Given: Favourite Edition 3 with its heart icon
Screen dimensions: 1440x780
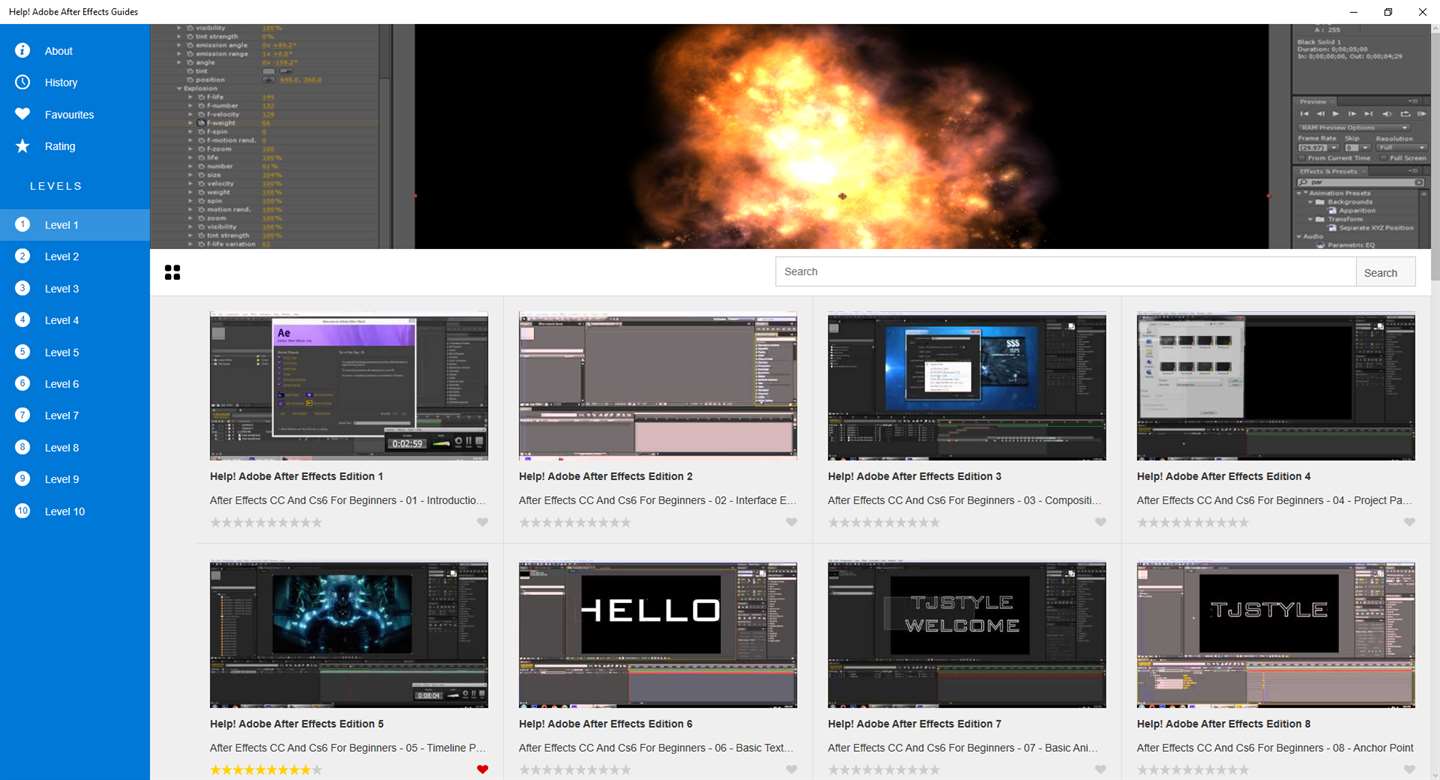Looking at the screenshot, I should click(1101, 522).
